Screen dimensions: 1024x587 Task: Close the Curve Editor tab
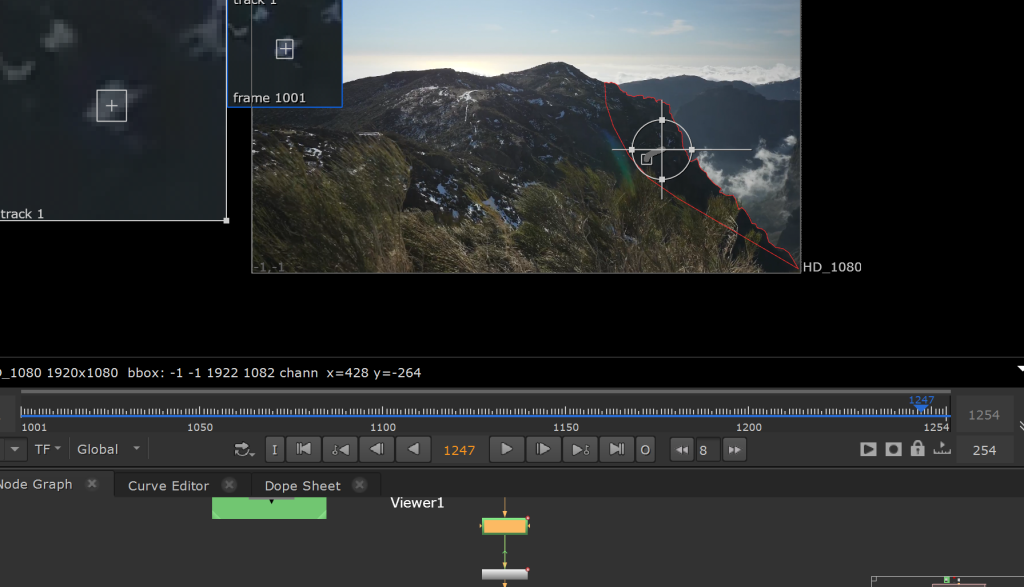pos(229,485)
